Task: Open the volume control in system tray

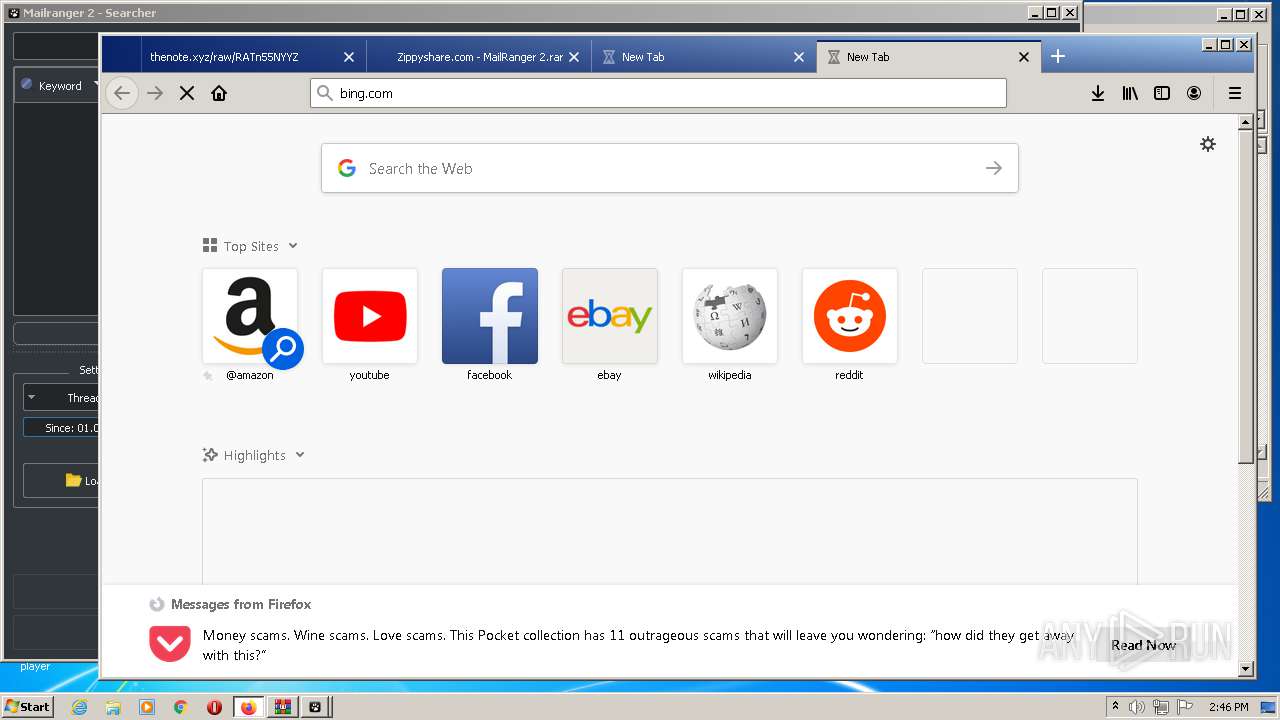Action: [x=1137, y=707]
